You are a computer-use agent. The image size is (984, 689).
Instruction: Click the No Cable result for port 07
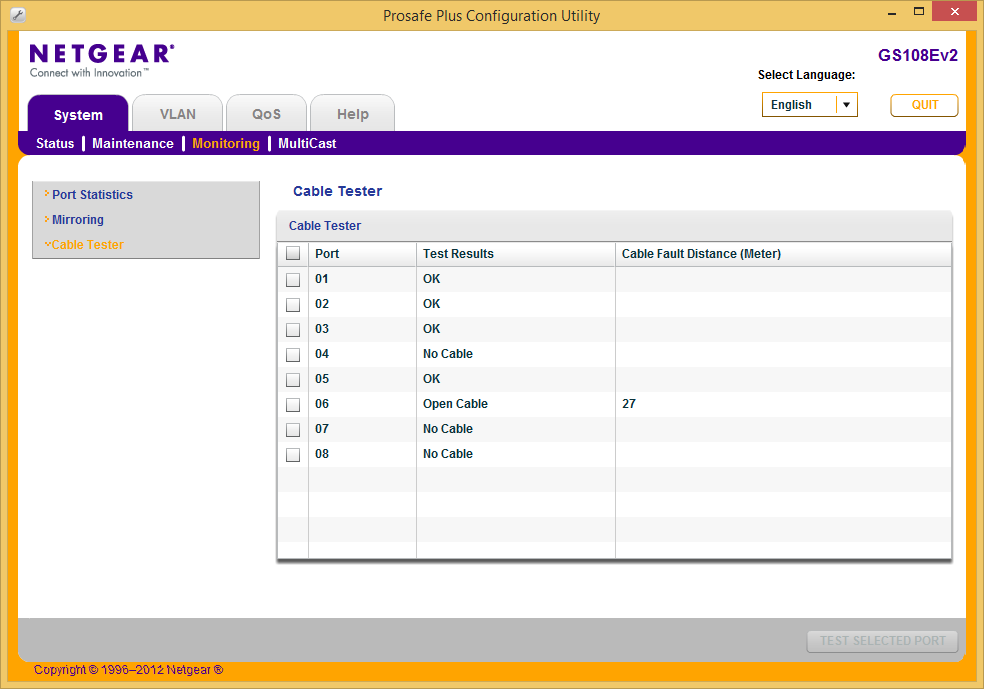pyautogui.click(x=447, y=429)
